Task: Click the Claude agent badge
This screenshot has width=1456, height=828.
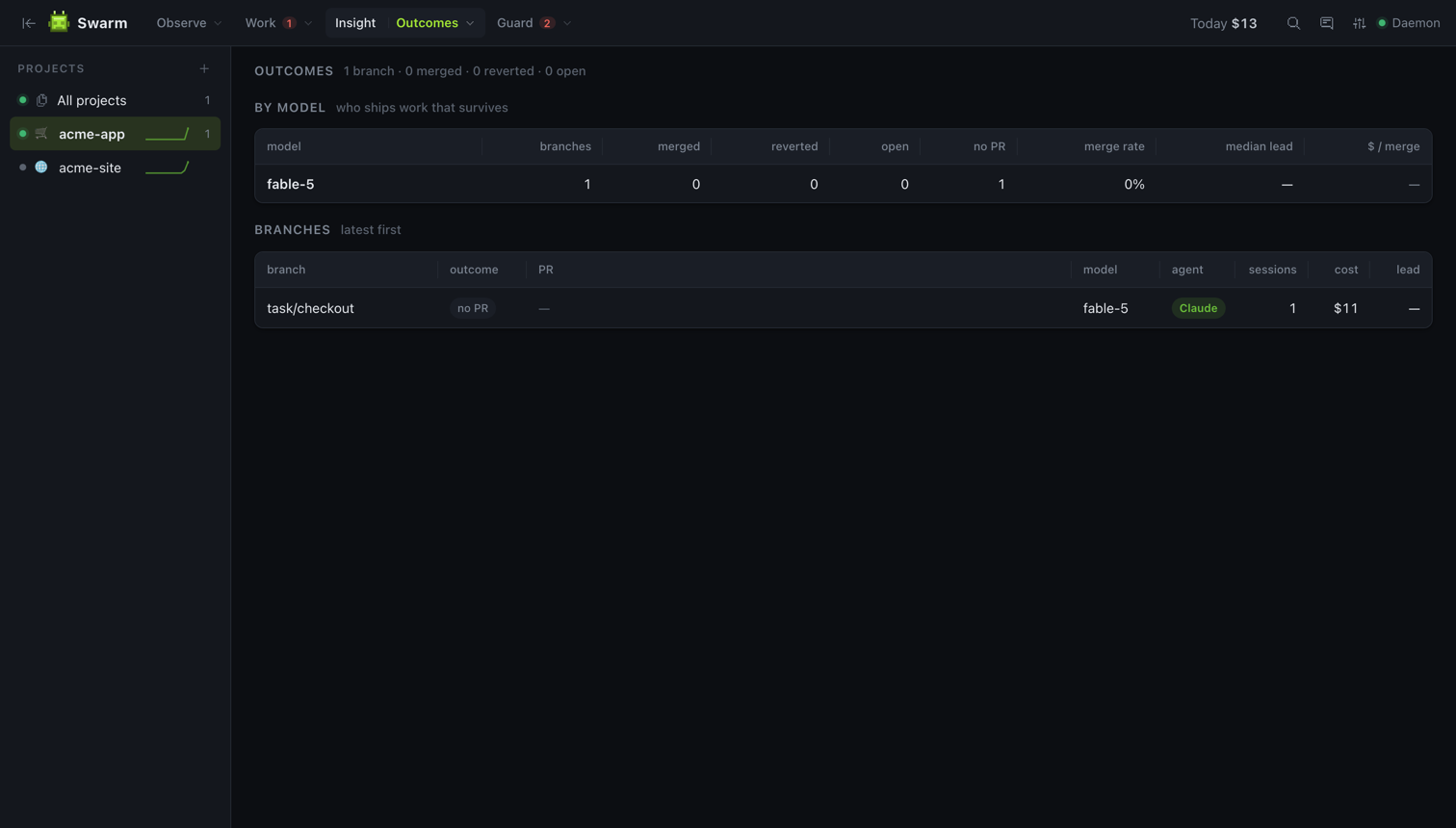Action: (x=1198, y=308)
